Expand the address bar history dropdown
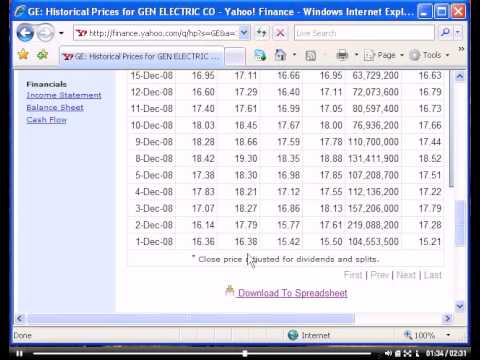Viewport: 480px width, 360px height. pos(244,33)
